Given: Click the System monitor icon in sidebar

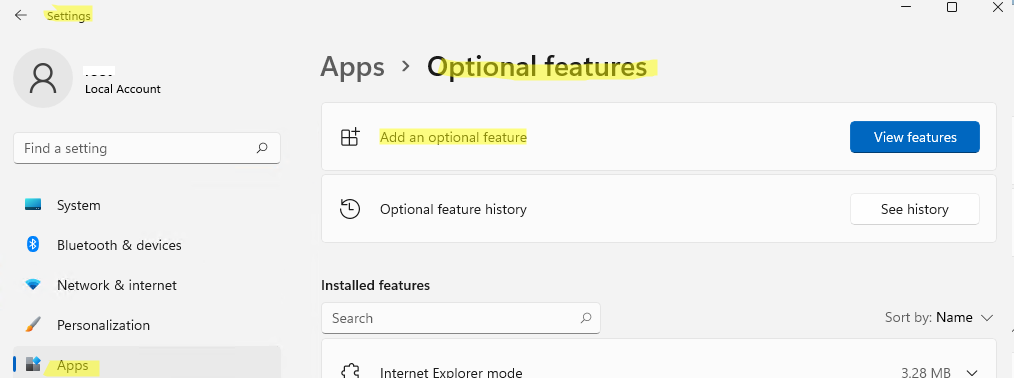Looking at the screenshot, I should click(33, 205).
